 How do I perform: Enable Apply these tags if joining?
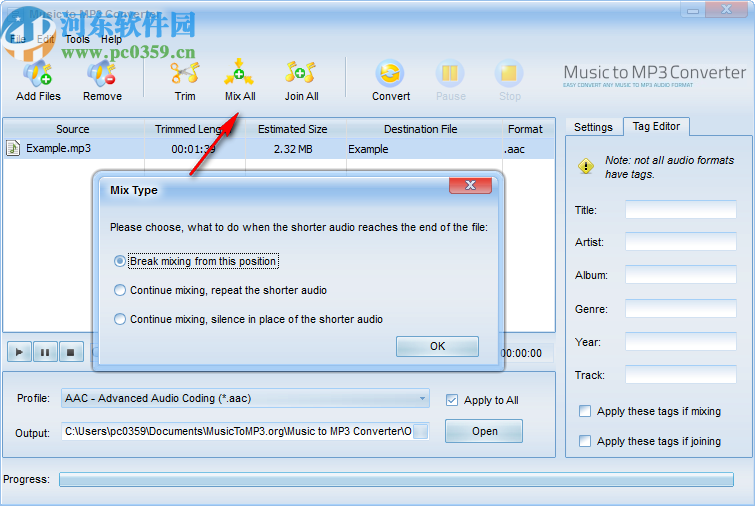coord(585,441)
